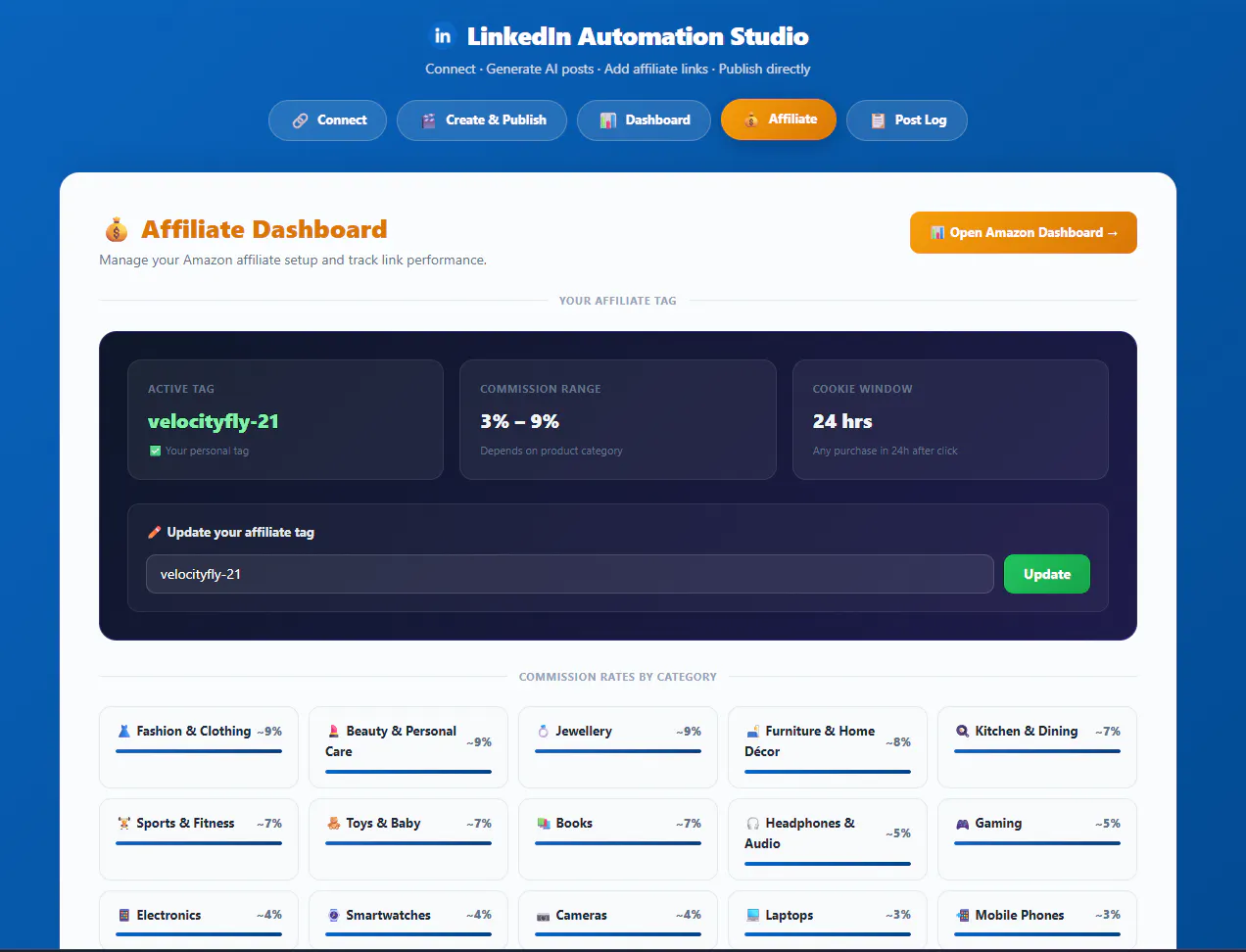Click the Cameras label
This screenshot has width=1246, height=952.
pyautogui.click(x=582, y=916)
